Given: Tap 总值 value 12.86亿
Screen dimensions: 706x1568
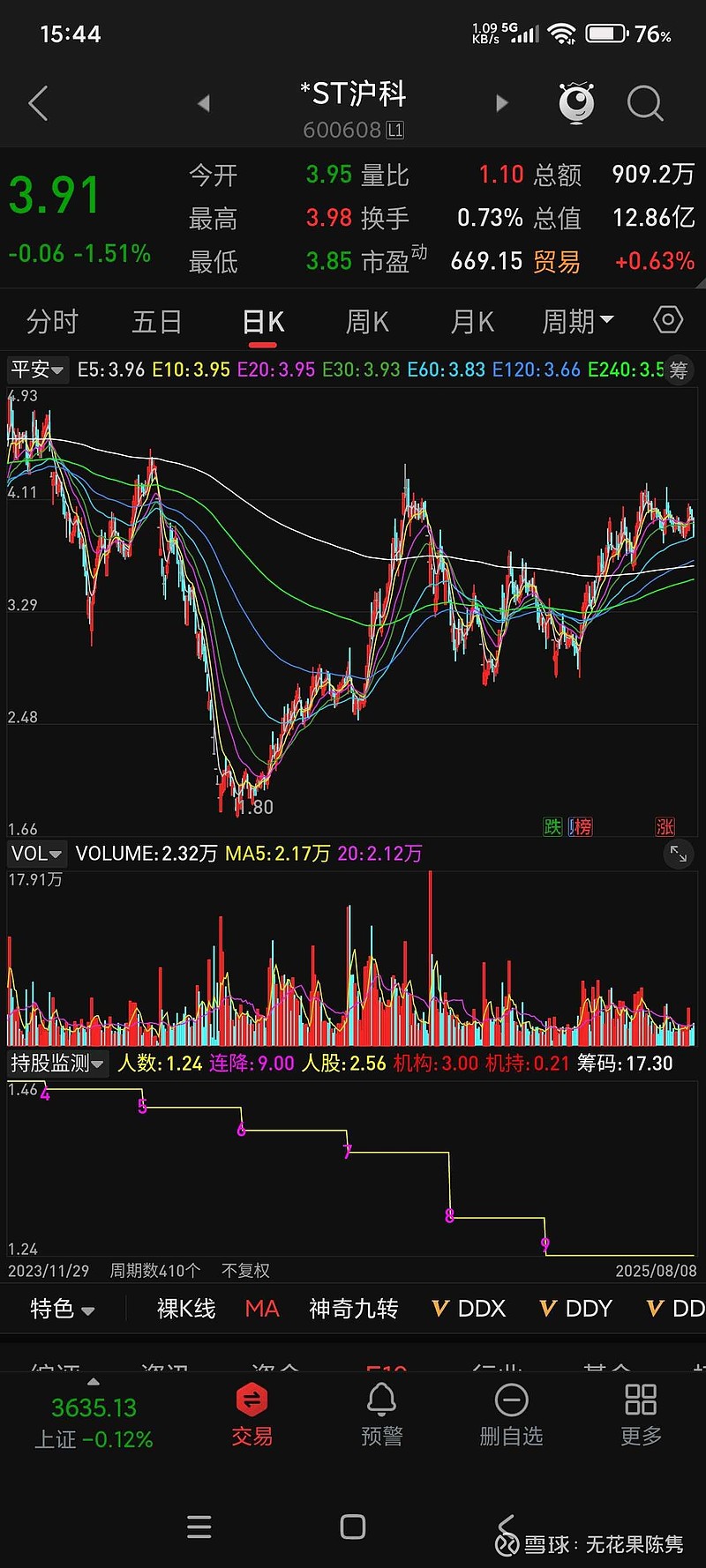Looking at the screenshot, I should click(x=654, y=218).
